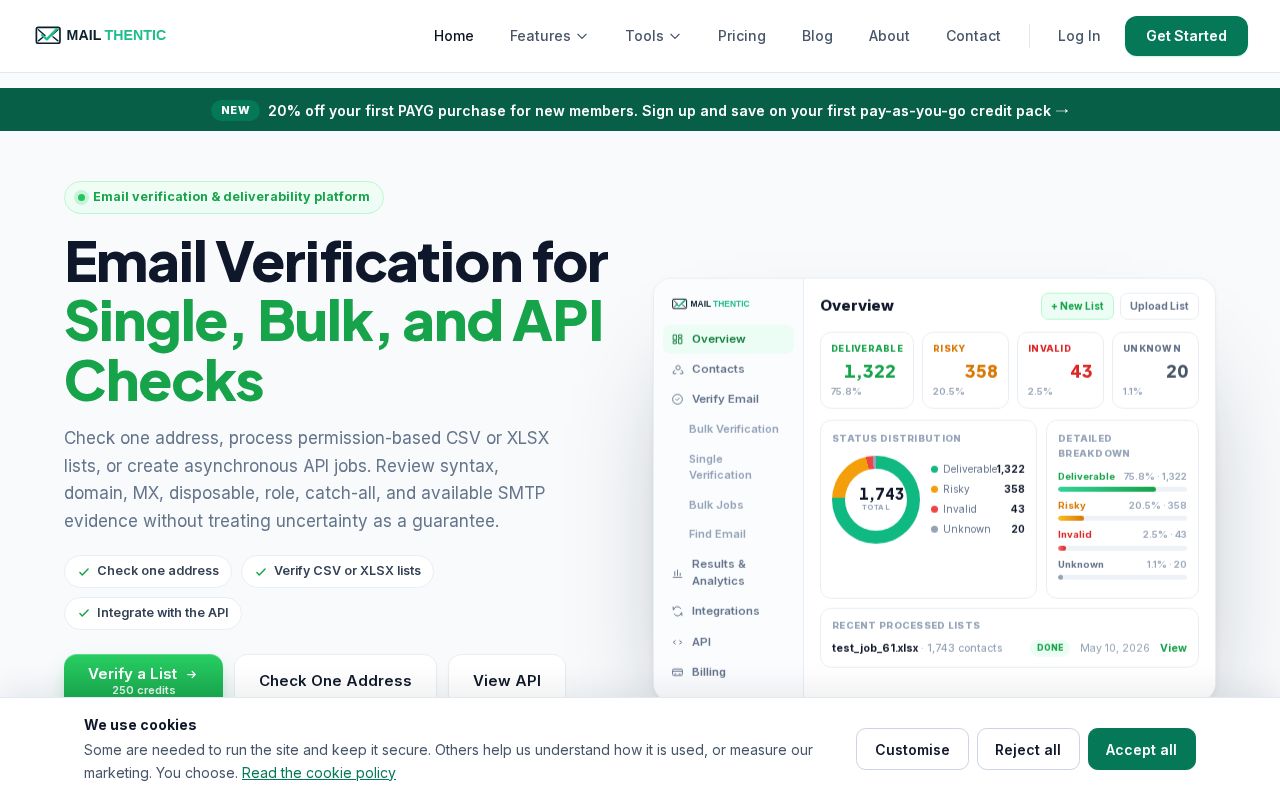The height and width of the screenshot is (800, 1280).
Task: Click the 'Integrate with the API' chip
Action: 153,613
